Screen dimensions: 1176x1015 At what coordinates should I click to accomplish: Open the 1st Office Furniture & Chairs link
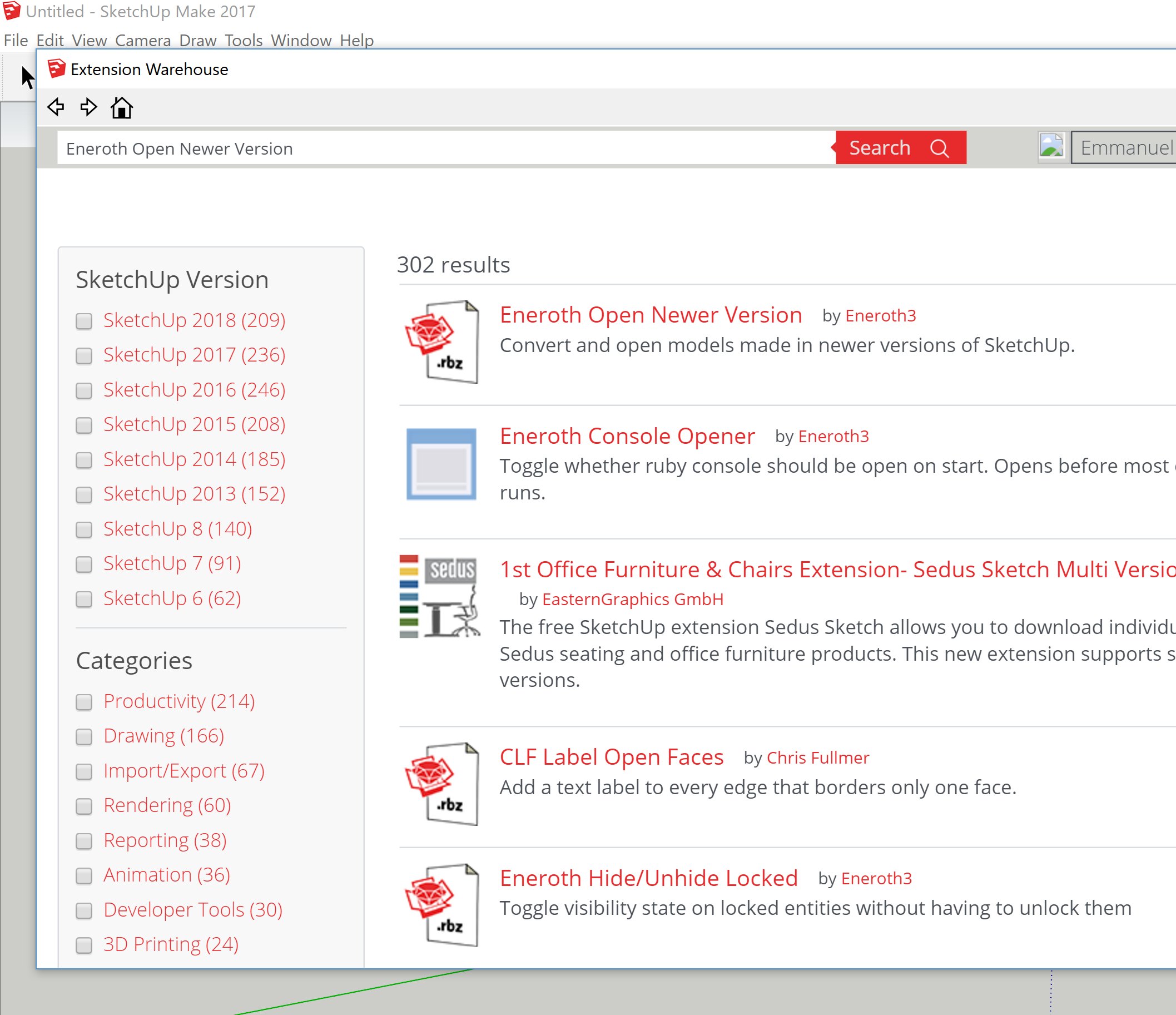[837, 570]
